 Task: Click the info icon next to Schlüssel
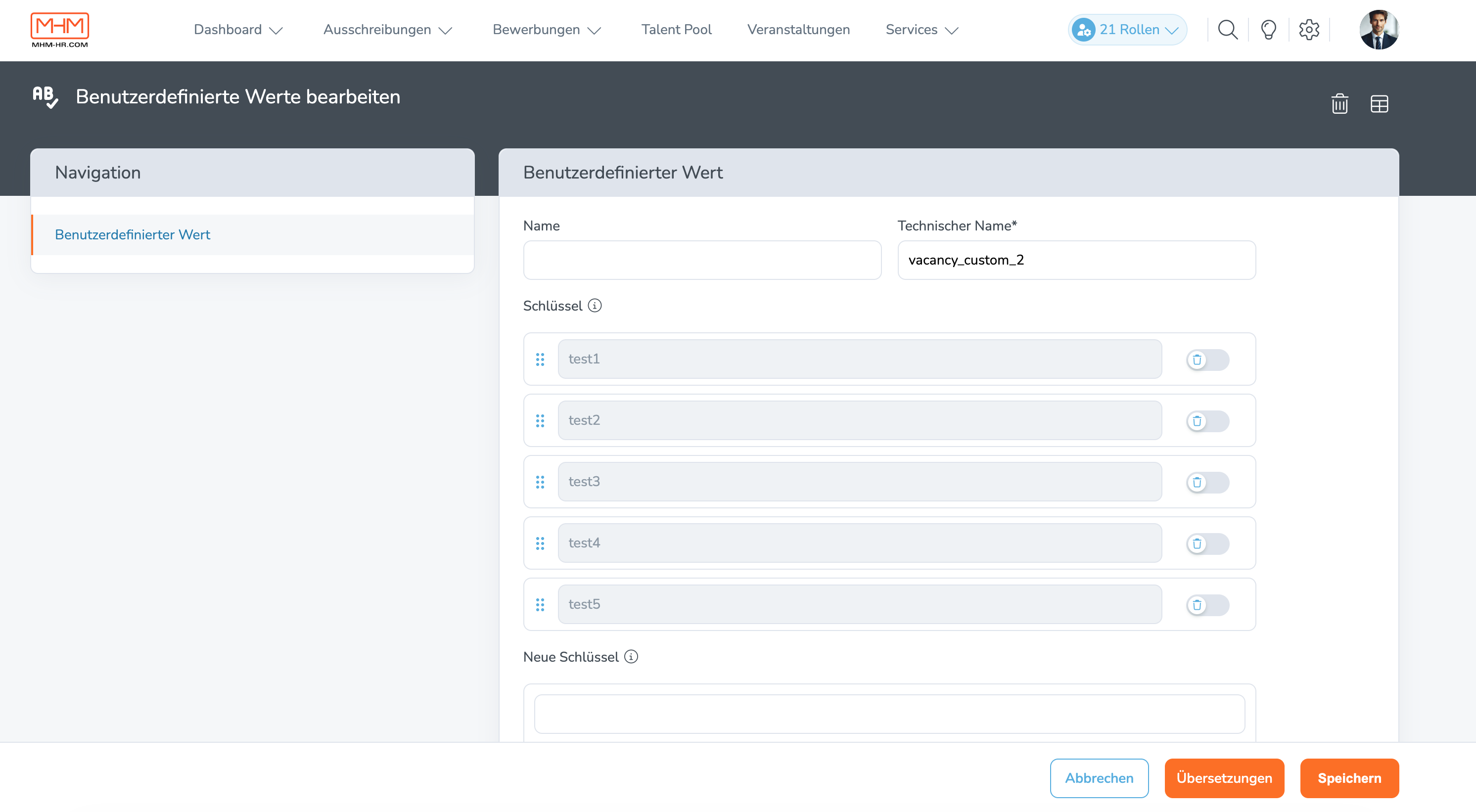click(x=595, y=306)
